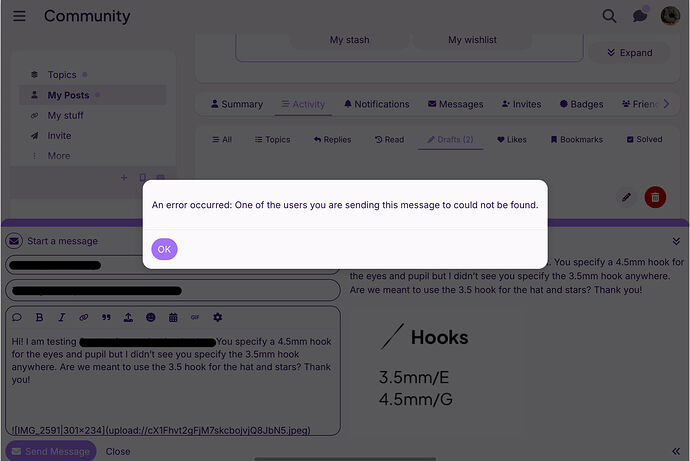Expand the profile section with Expand button
Image resolution: width=690 pixels, height=461 pixels.
pyautogui.click(x=630, y=53)
